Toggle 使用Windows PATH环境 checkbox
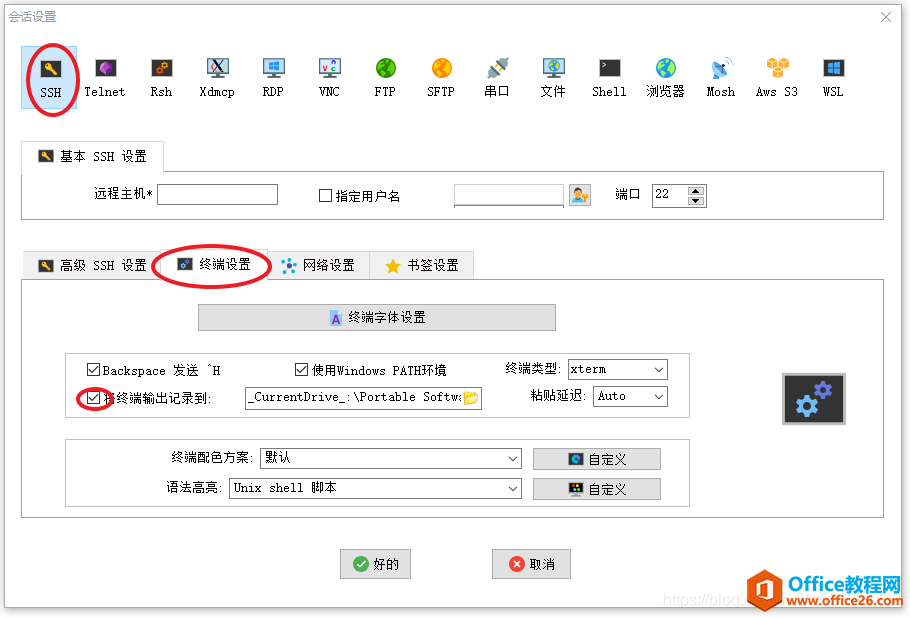This screenshot has height=618, width=910. point(301,370)
